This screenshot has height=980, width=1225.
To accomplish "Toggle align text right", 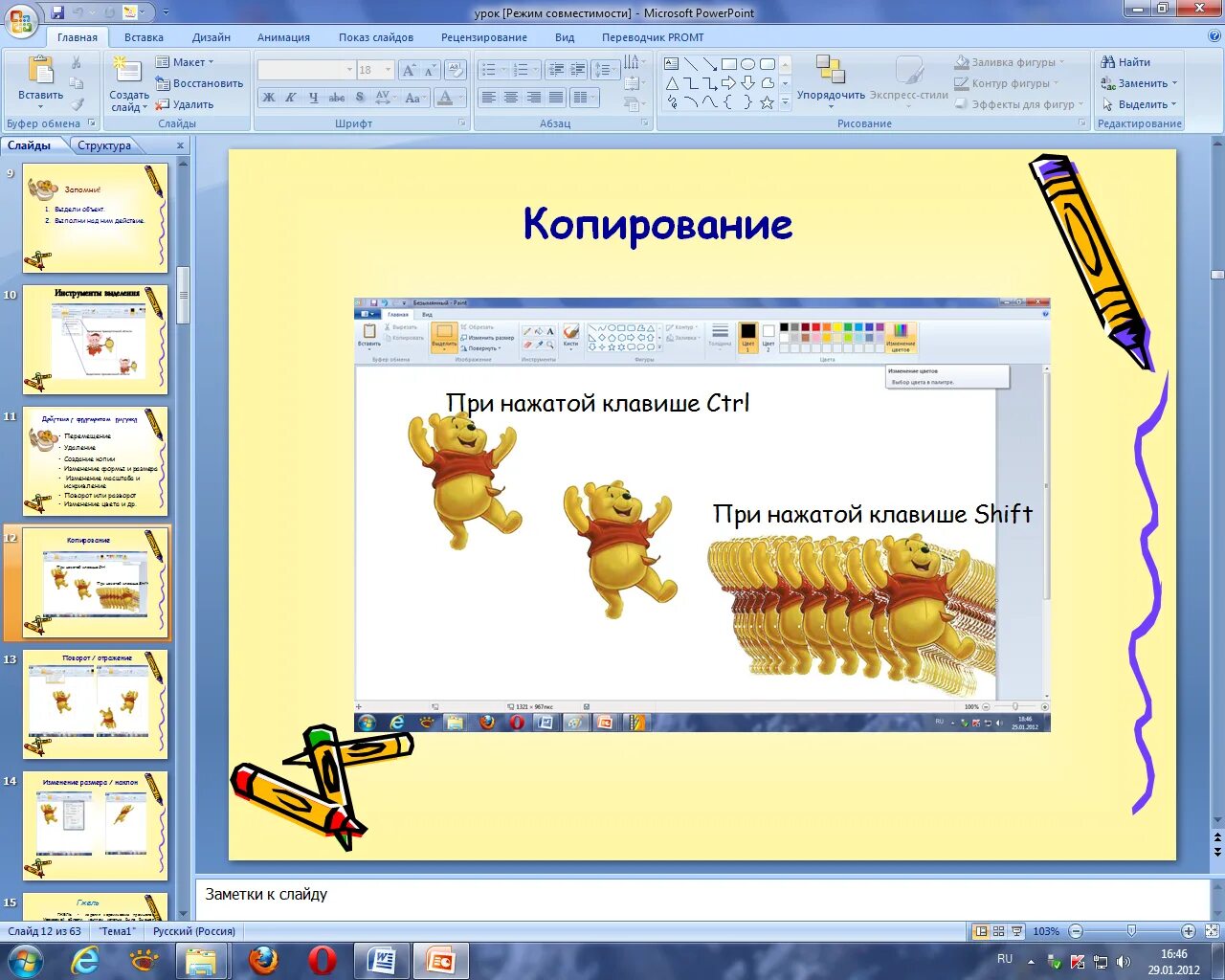I will click(534, 98).
